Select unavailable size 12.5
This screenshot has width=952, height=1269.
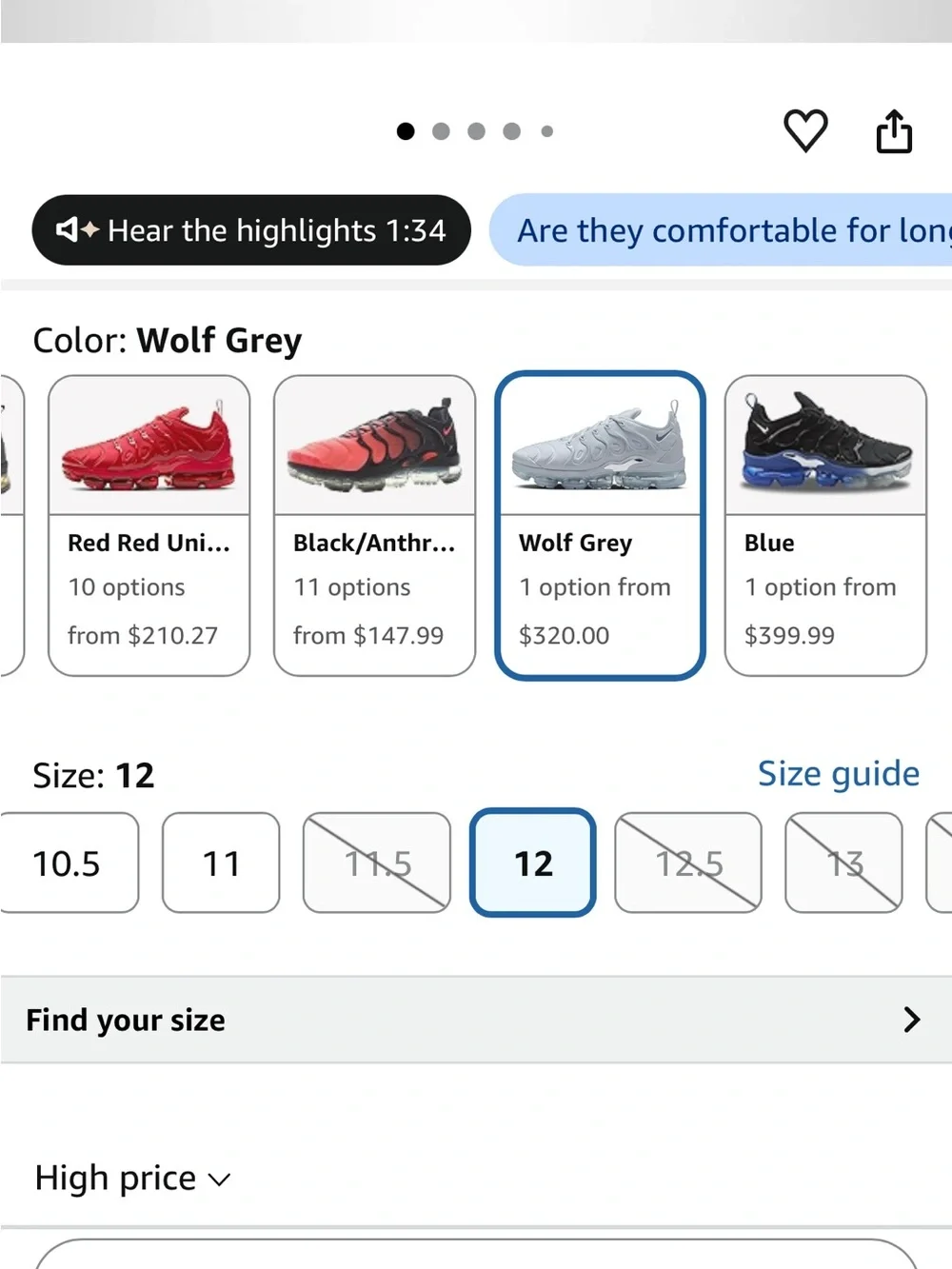[688, 863]
